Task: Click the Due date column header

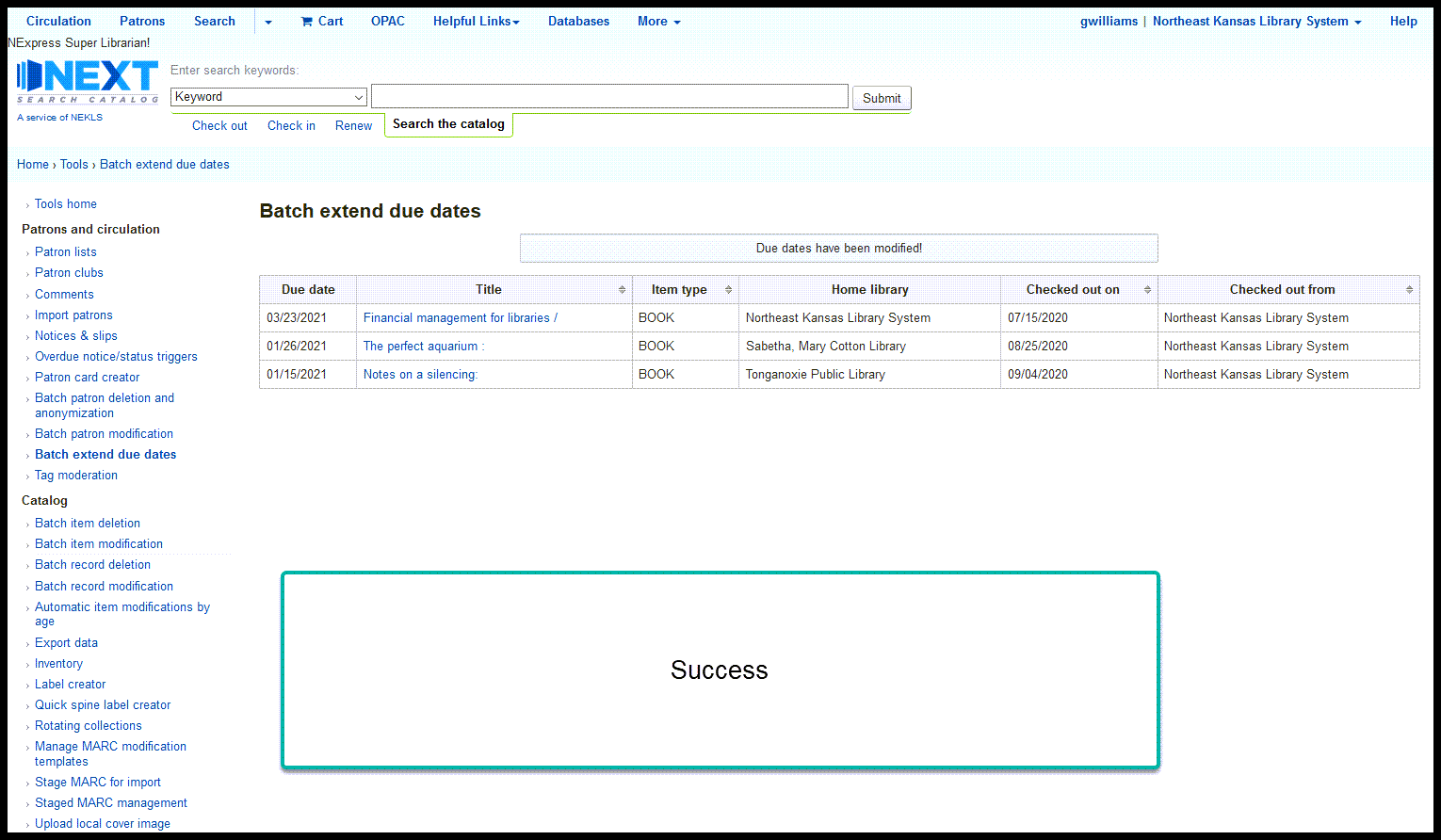Action: pyautogui.click(x=308, y=289)
